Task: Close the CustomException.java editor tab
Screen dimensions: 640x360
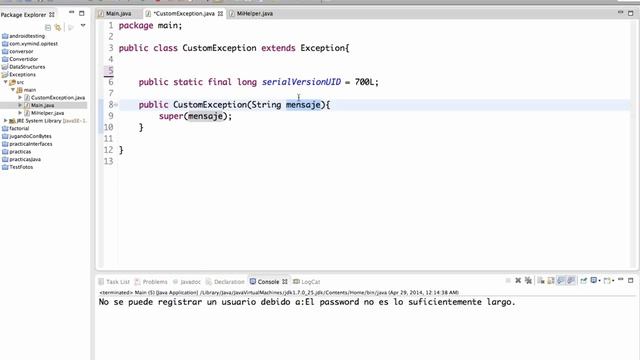Action: click(x=220, y=13)
